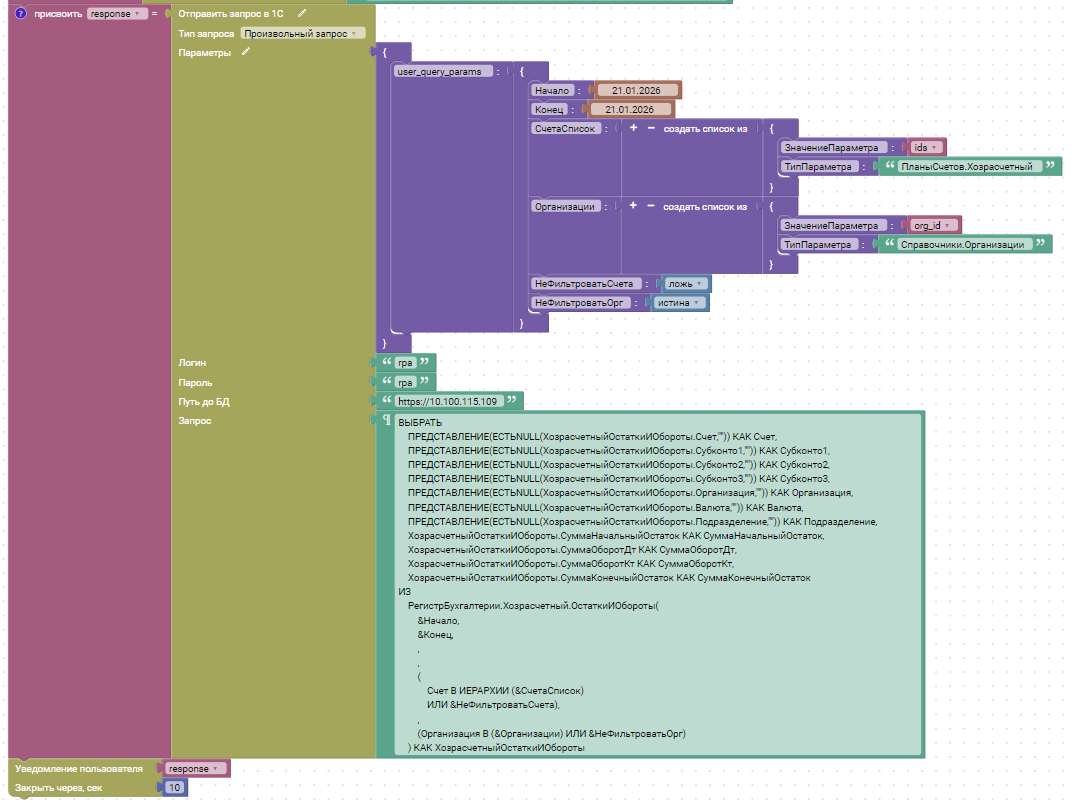Click pencil edit icon beside 'Параметры'
The image size is (1071, 807).
pos(246,52)
